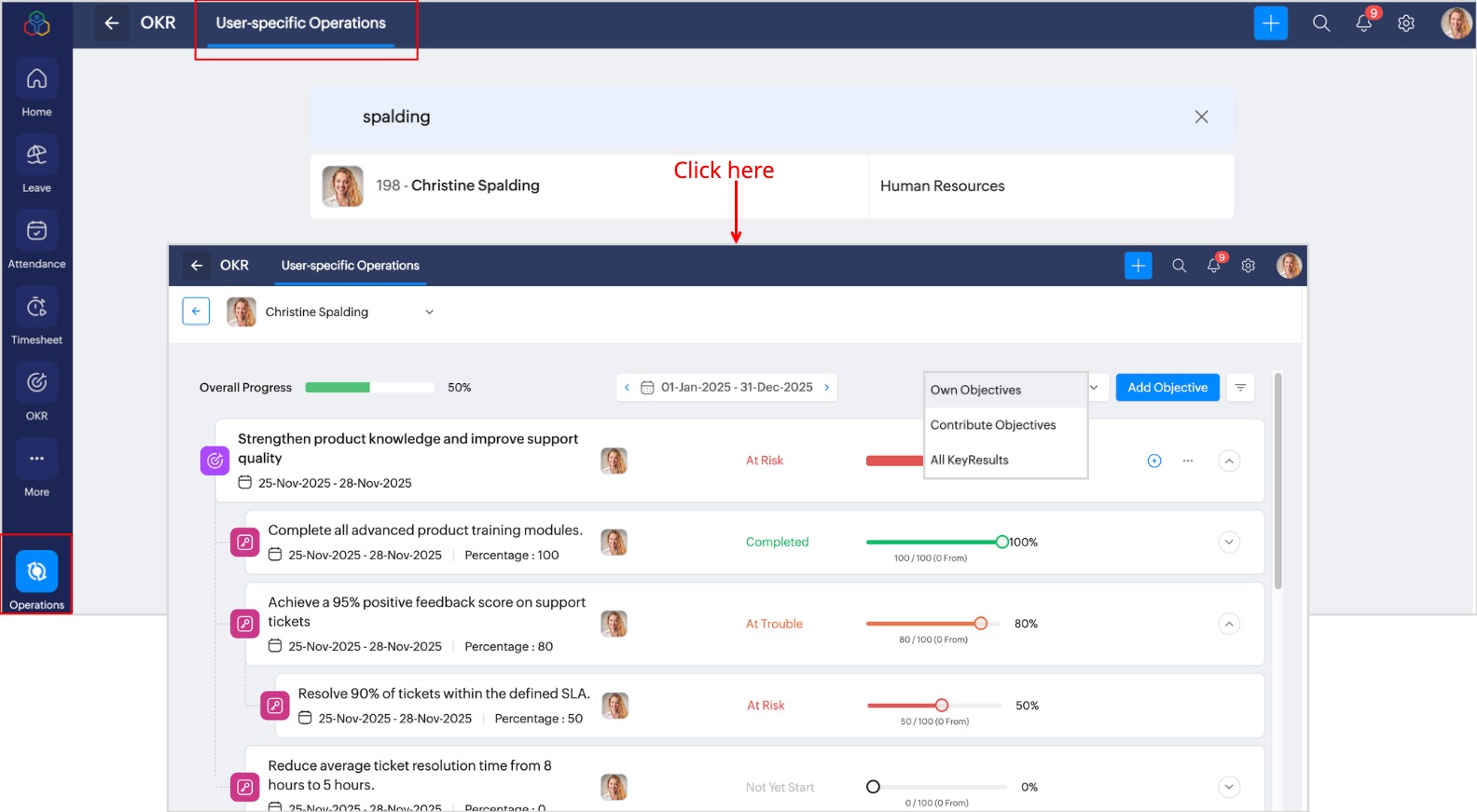The height and width of the screenshot is (812, 1477).
Task: Open Attendance in the sidebar
Action: pos(36,241)
